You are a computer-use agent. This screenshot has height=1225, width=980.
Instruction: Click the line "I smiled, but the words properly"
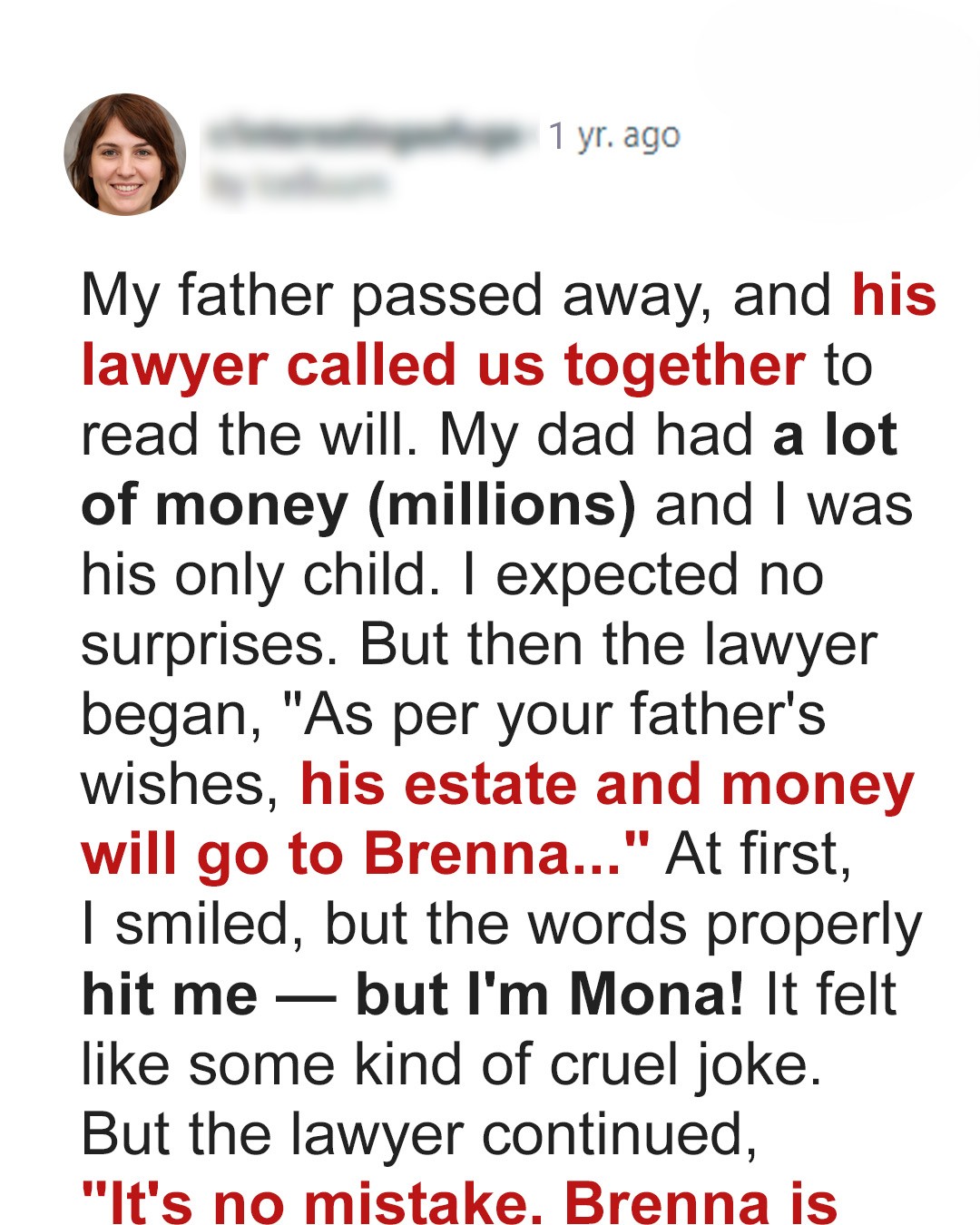(x=501, y=924)
